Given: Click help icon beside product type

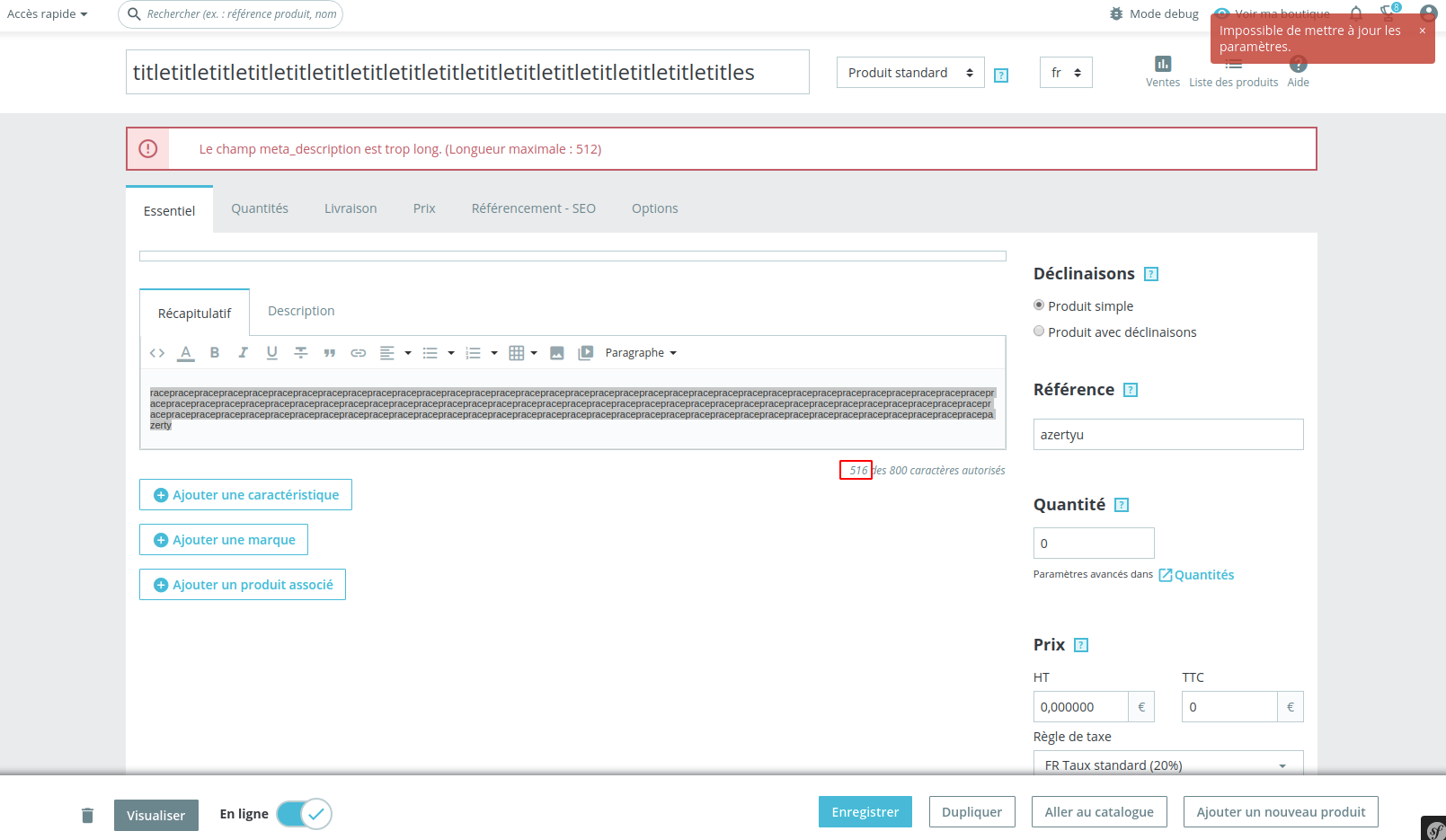Looking at the screenshot, I should [1001, 75].
